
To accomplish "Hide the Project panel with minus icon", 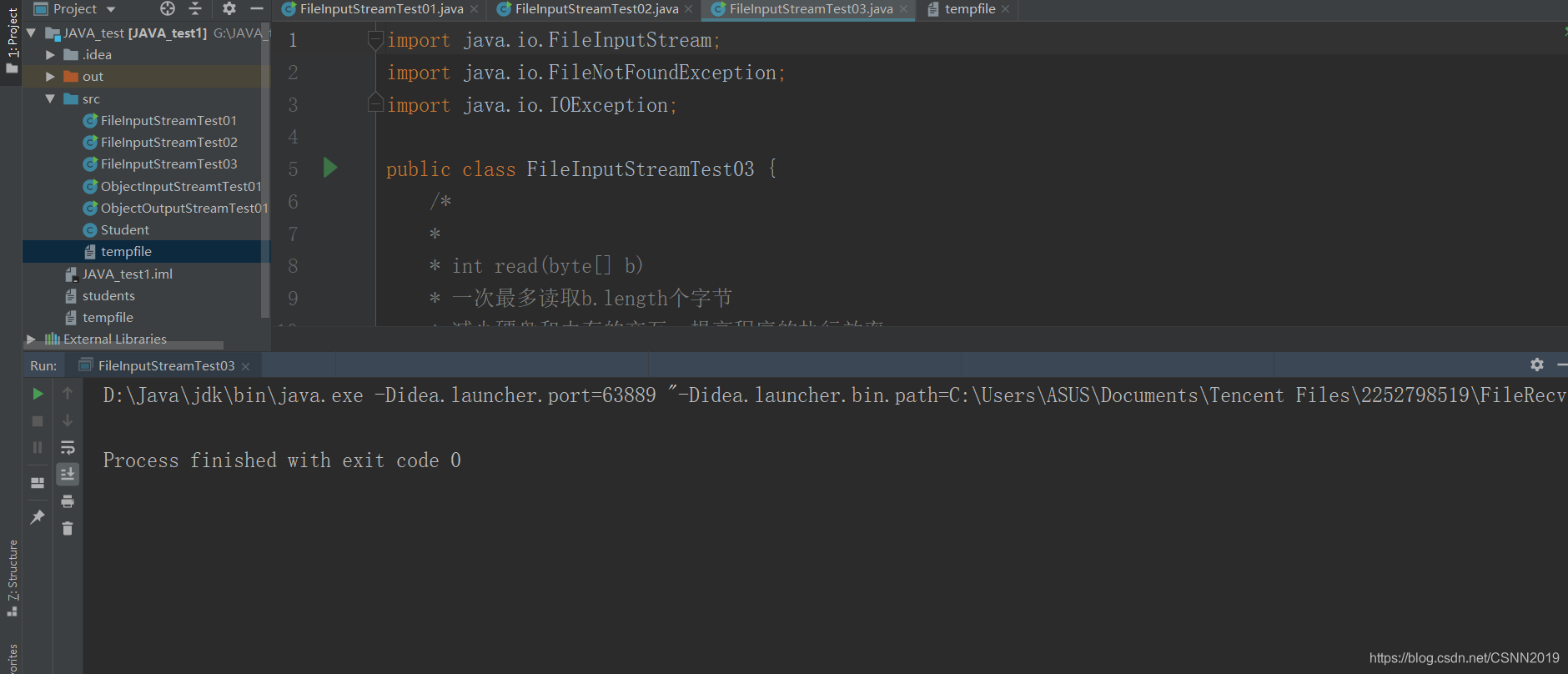I will click(x=256, y=8).
